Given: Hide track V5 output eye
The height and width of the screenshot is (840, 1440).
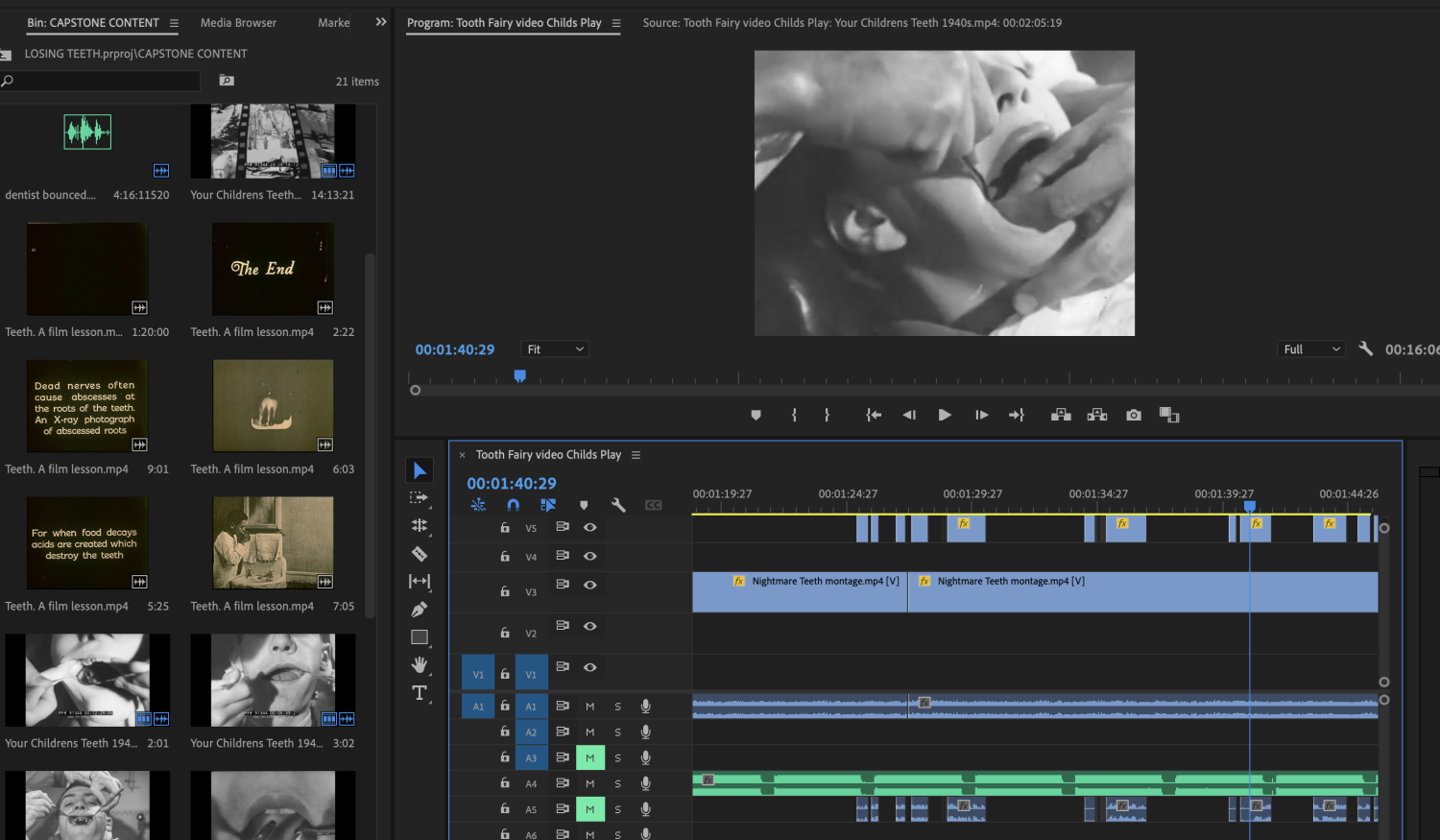Looking at the screenshot, I should tap(590, 527).
